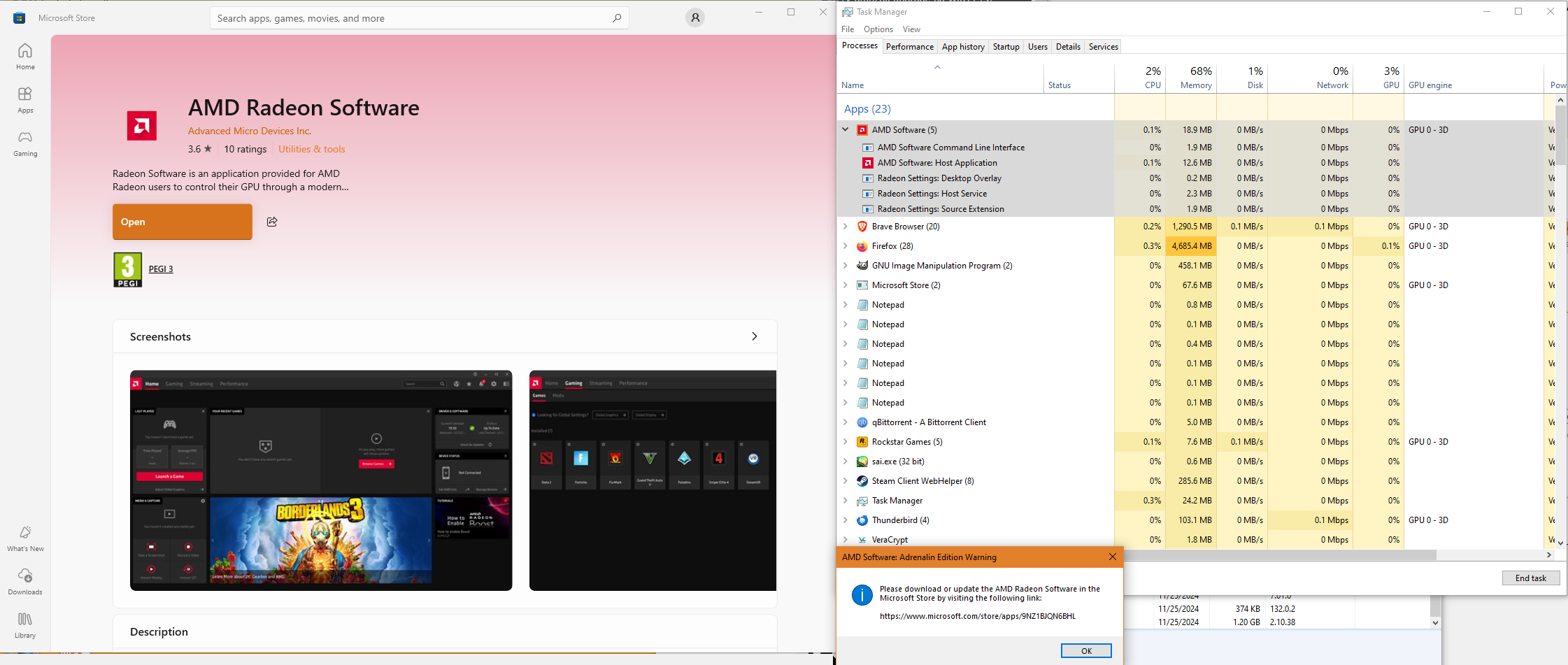The image size is (1568, 665).
Task: Open Library in Store sidebar
Action: 25,625
